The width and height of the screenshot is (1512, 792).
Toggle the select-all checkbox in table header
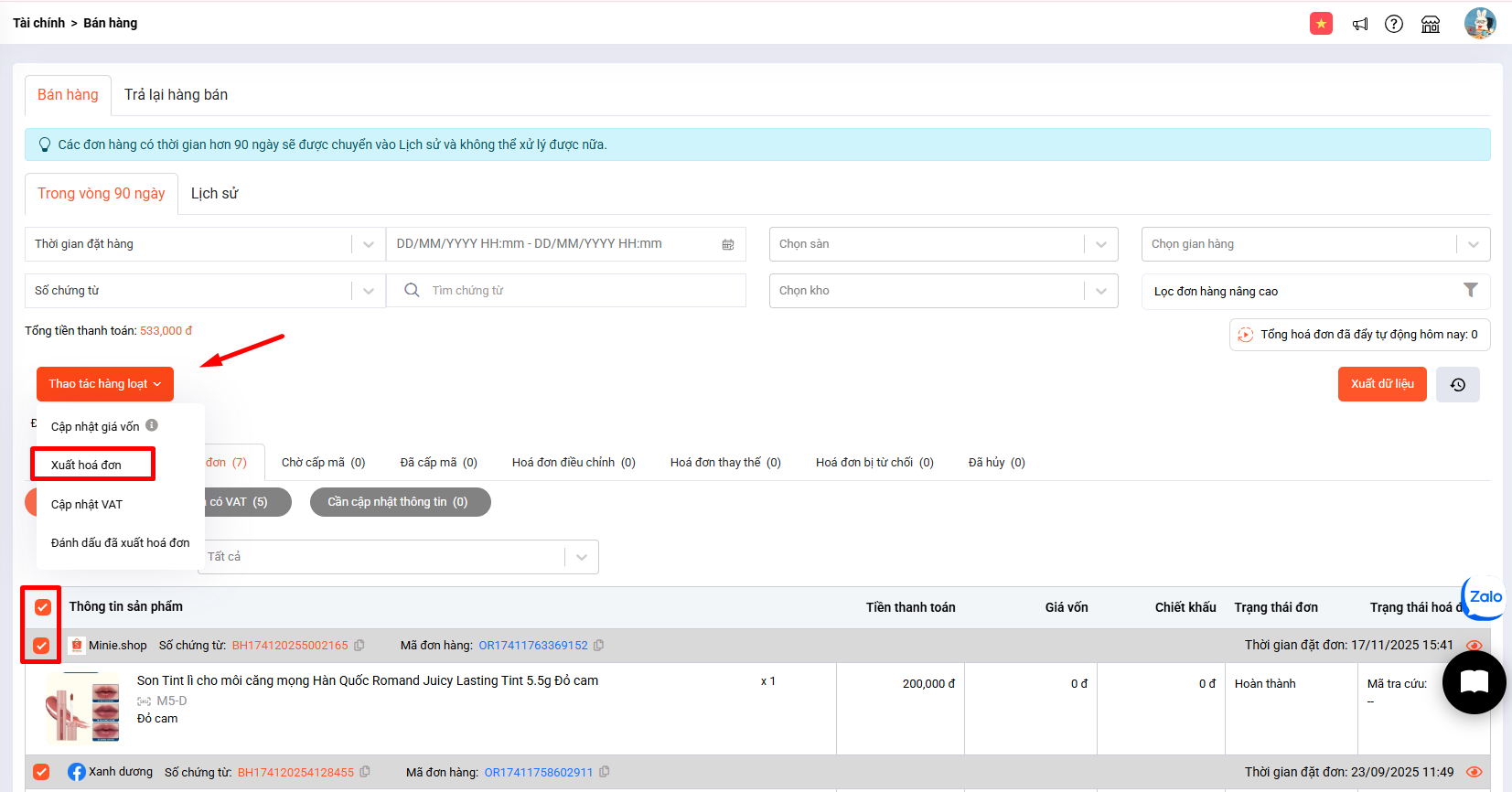(42, 607)
